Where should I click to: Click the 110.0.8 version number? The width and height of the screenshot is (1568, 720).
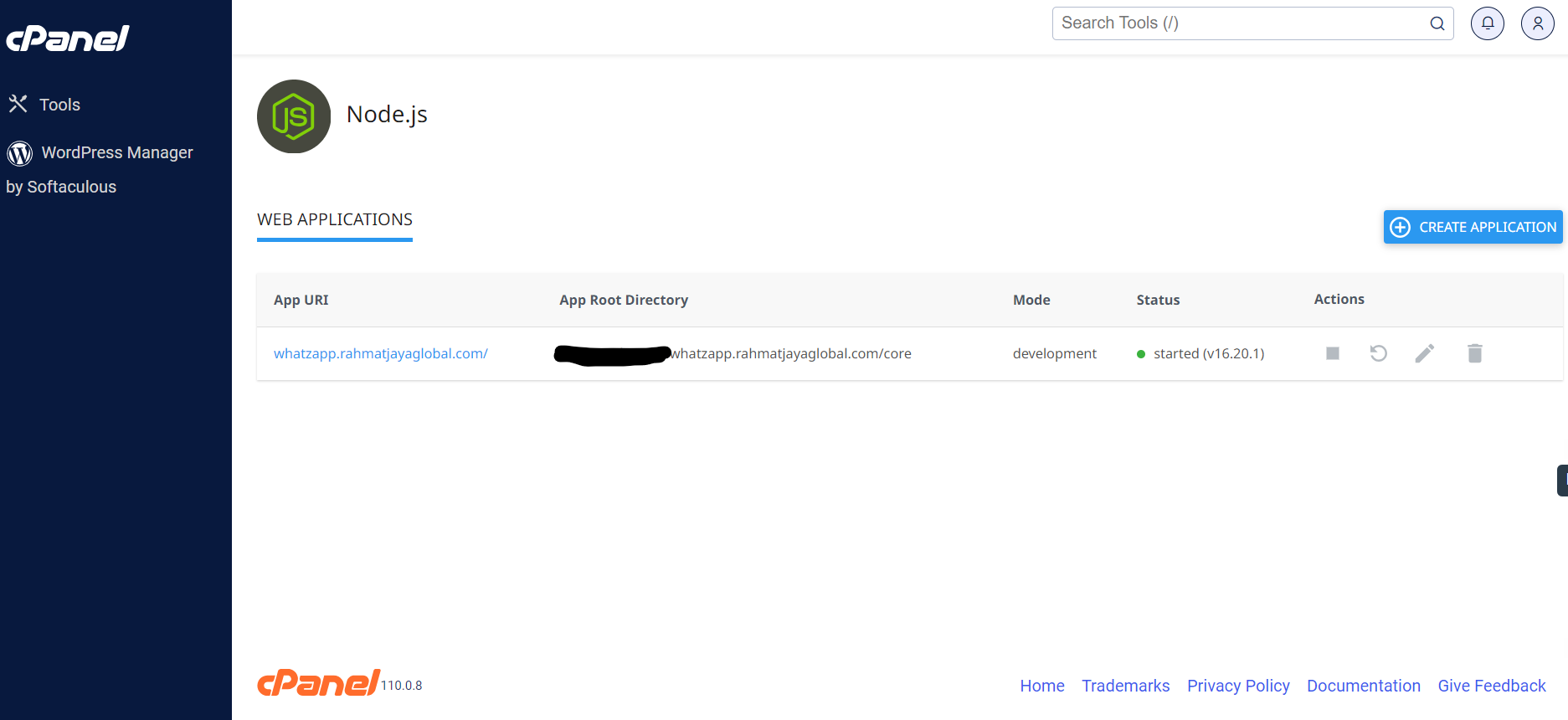pos(402,686)
